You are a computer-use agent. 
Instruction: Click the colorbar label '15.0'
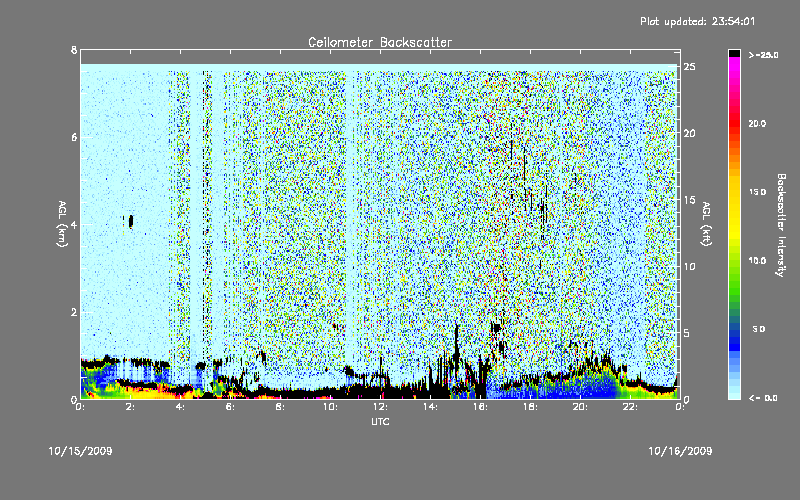[x=757, y=192]
